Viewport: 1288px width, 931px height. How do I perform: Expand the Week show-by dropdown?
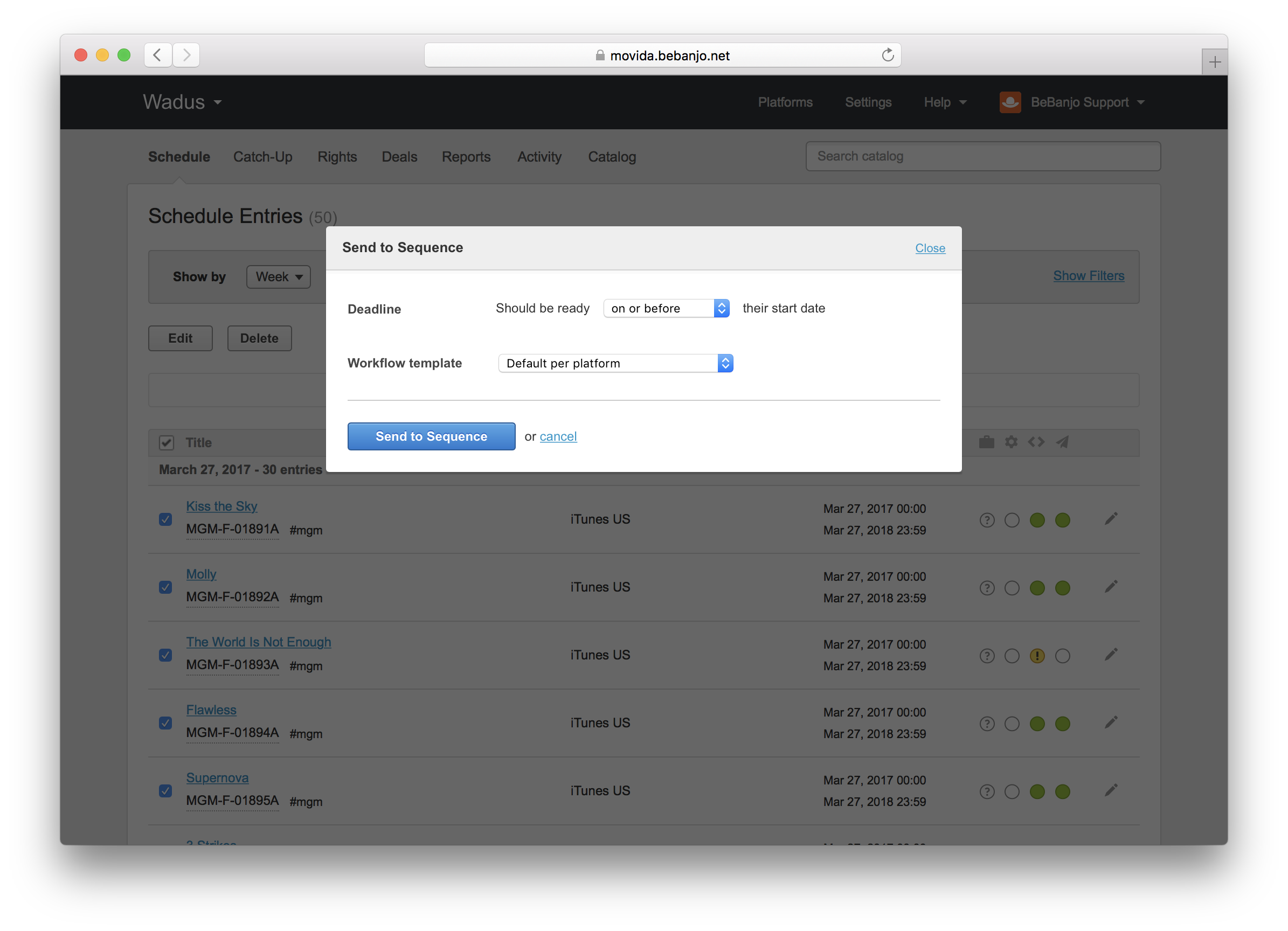click(278, 277)
